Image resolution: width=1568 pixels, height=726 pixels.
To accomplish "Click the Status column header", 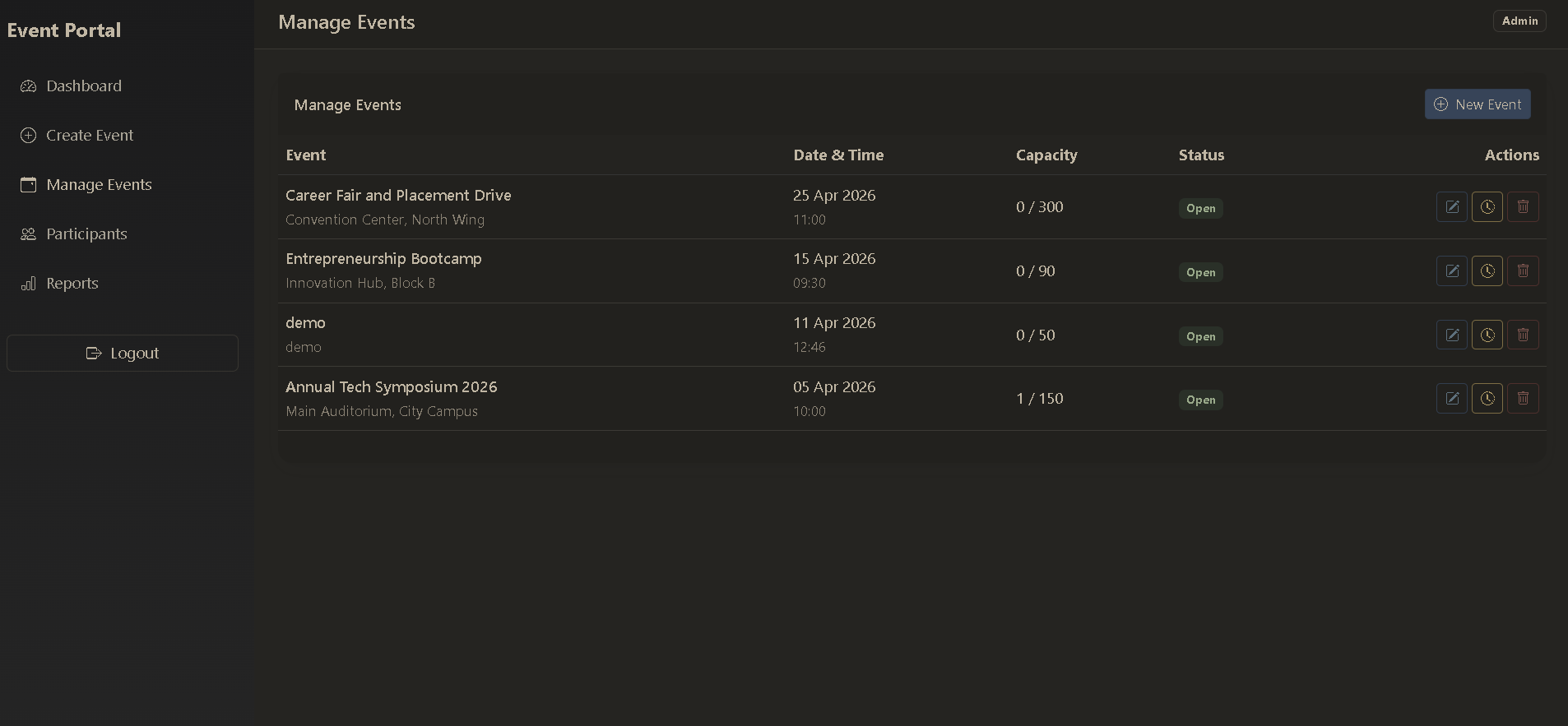I will pos(1201,155).
